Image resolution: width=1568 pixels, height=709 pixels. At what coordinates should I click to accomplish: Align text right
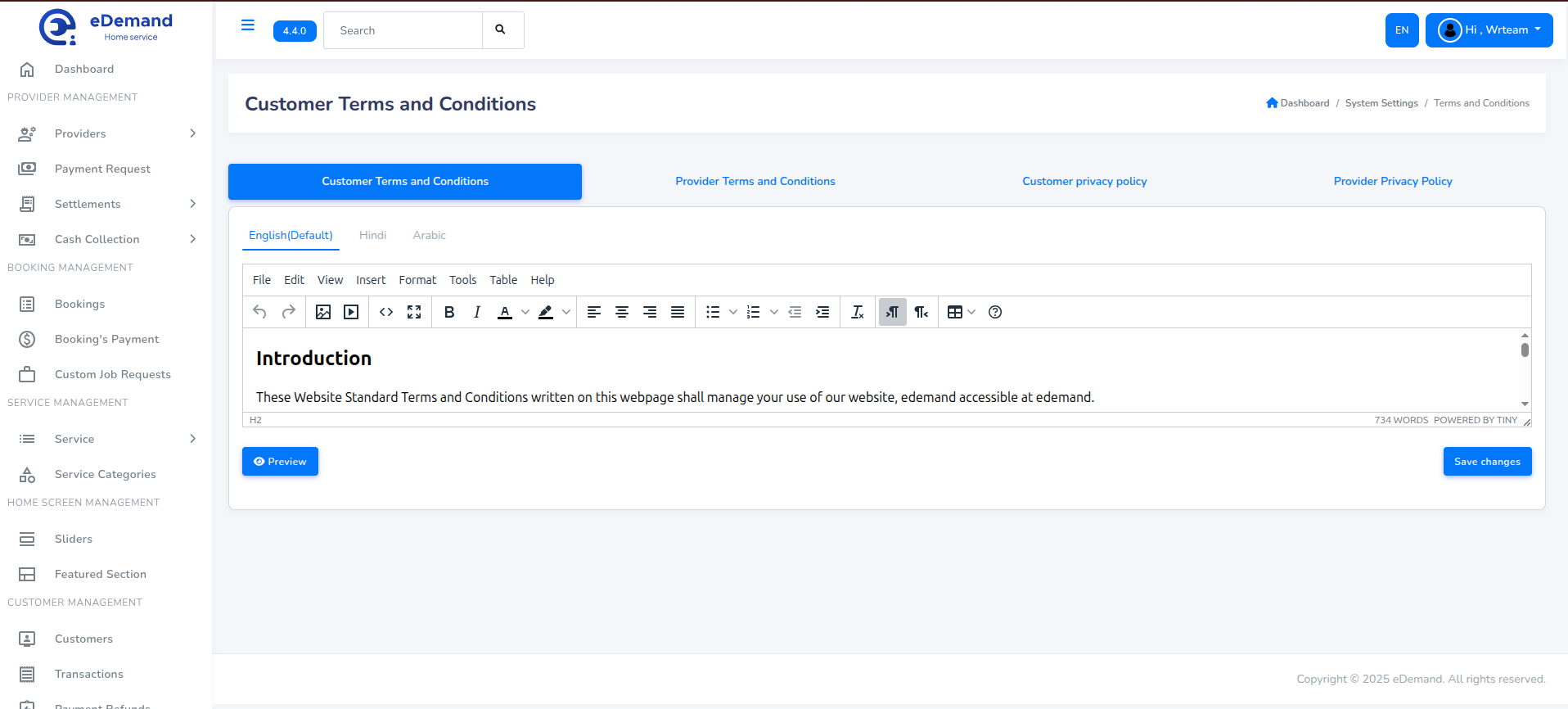tap(650, 312)
